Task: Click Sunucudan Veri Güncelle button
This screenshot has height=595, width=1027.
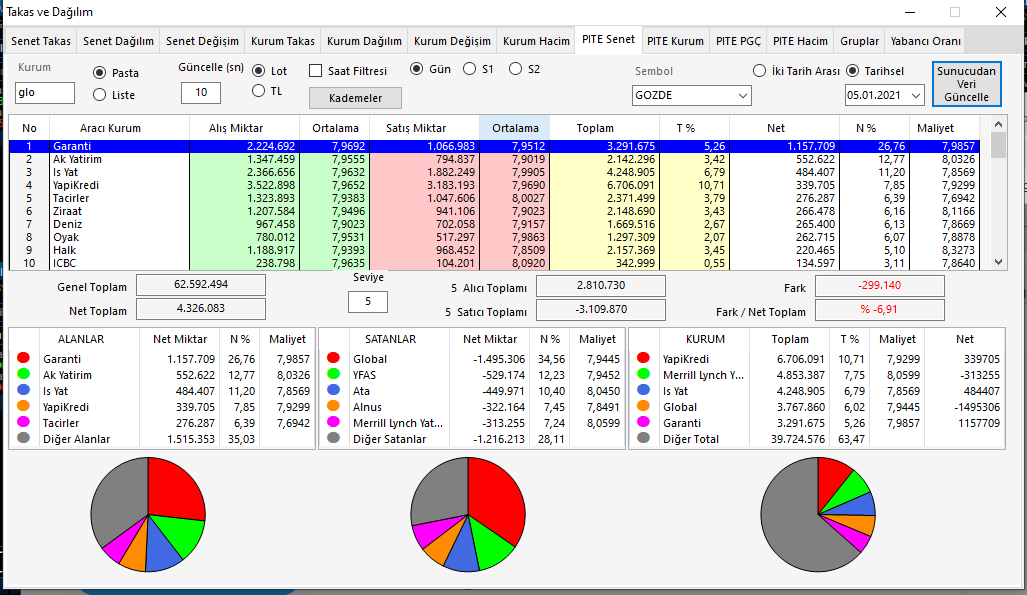Action: point(966,84)
